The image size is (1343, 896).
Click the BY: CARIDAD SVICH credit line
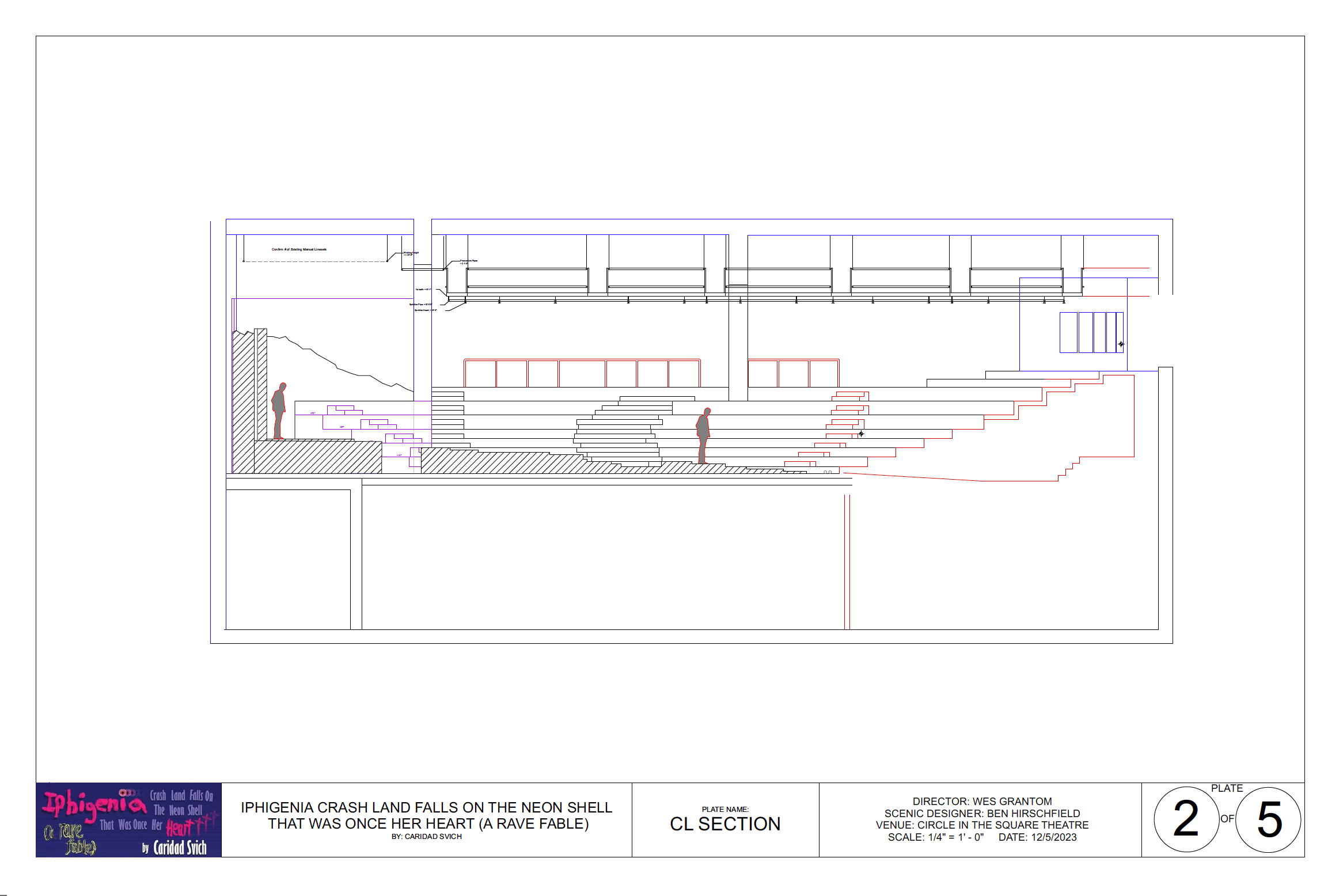(x=427, y=837)
